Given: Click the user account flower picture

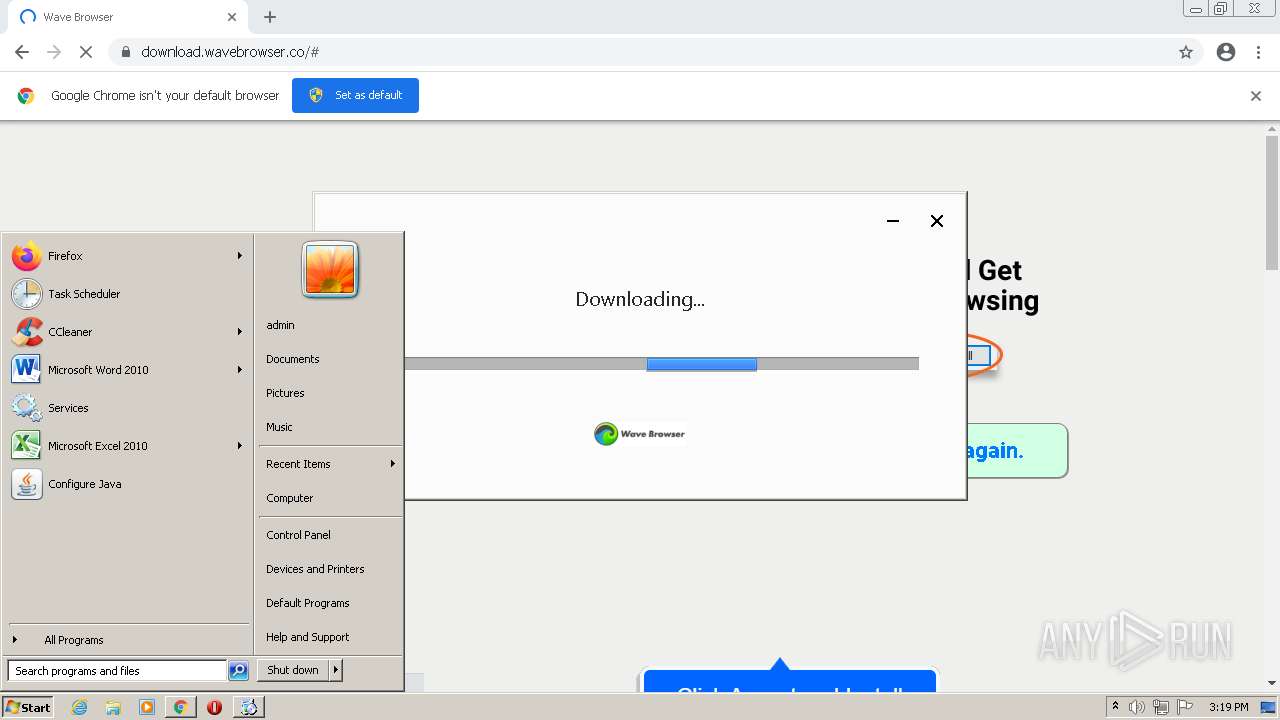Looking at the screenshot, I should 330,270.
